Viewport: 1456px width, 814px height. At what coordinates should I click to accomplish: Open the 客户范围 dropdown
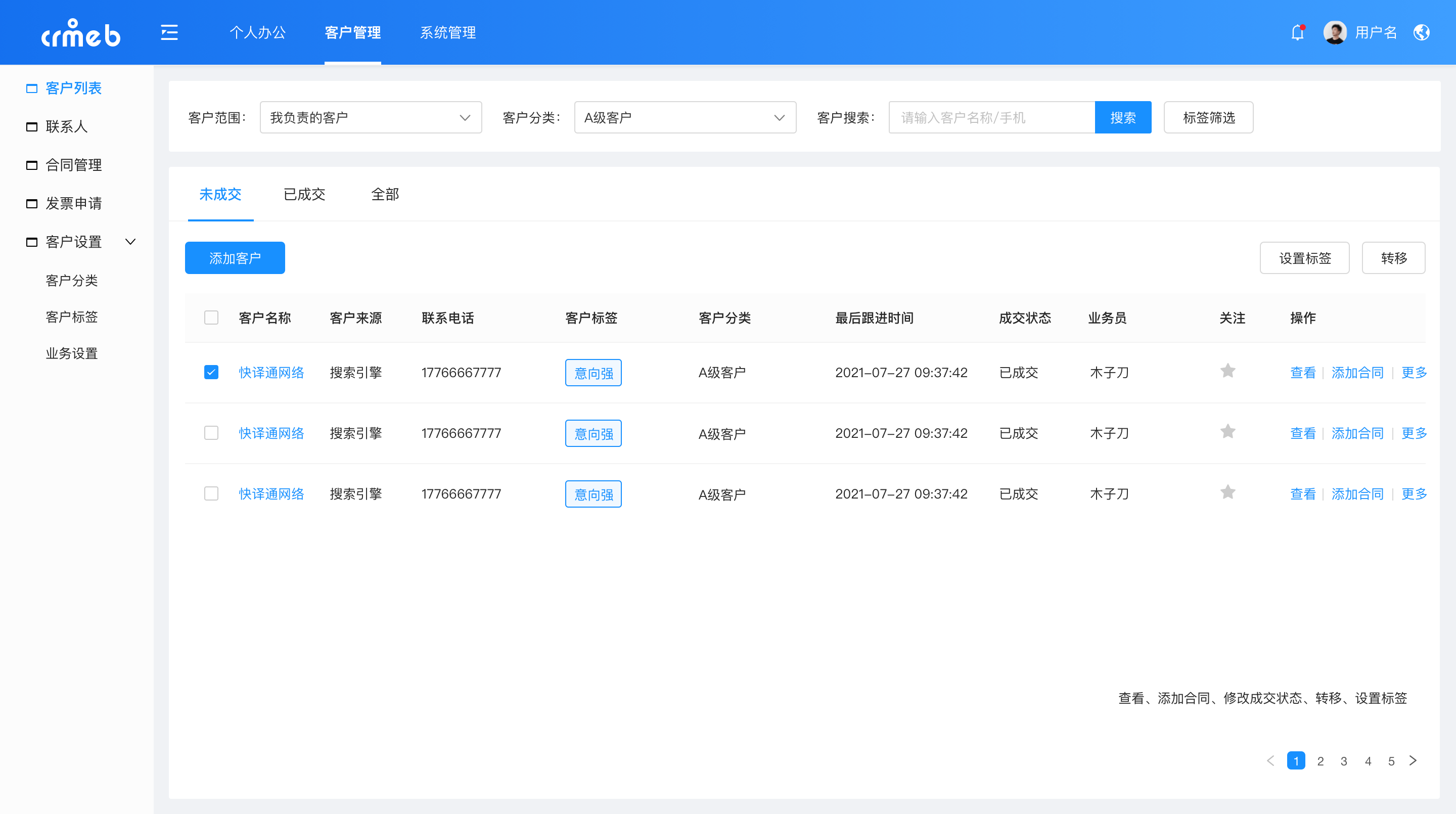click(371, 118)
